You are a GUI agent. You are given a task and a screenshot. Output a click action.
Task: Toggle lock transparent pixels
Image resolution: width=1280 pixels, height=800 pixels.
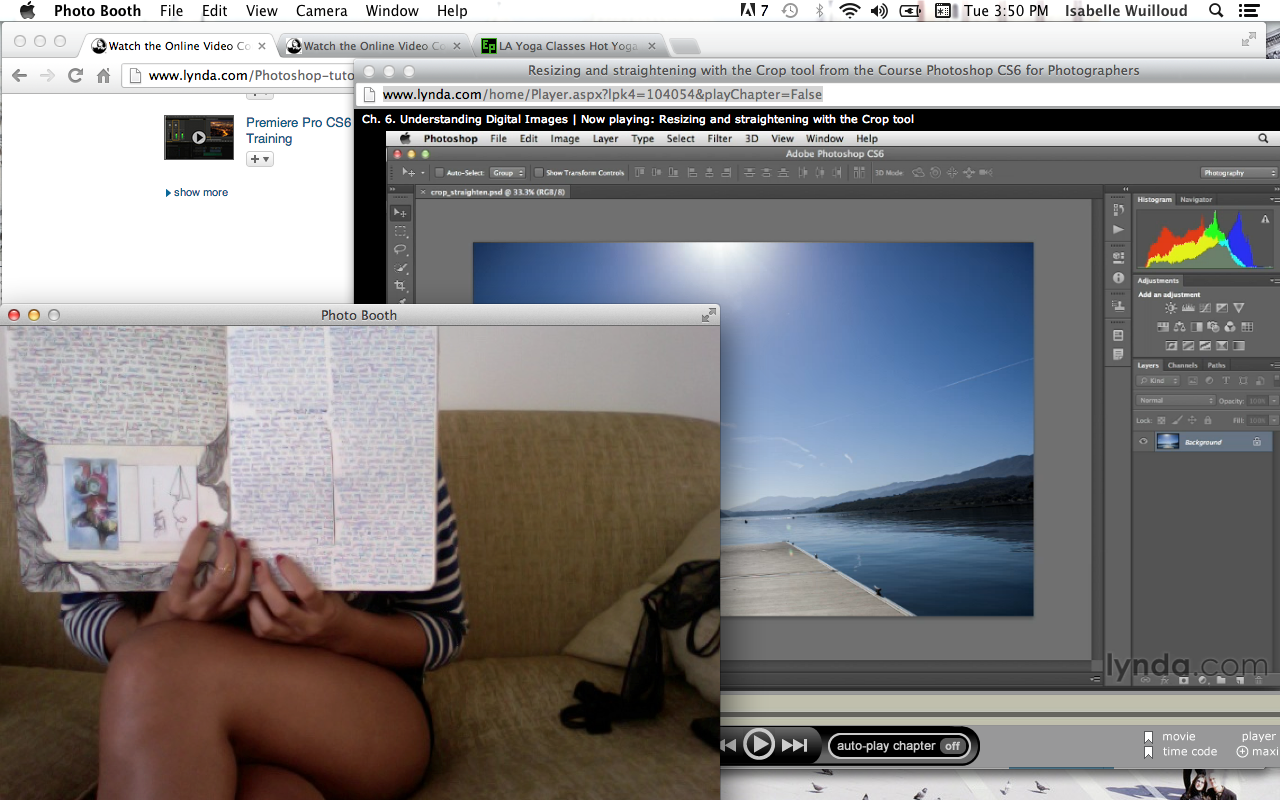tap(1163, 421)
